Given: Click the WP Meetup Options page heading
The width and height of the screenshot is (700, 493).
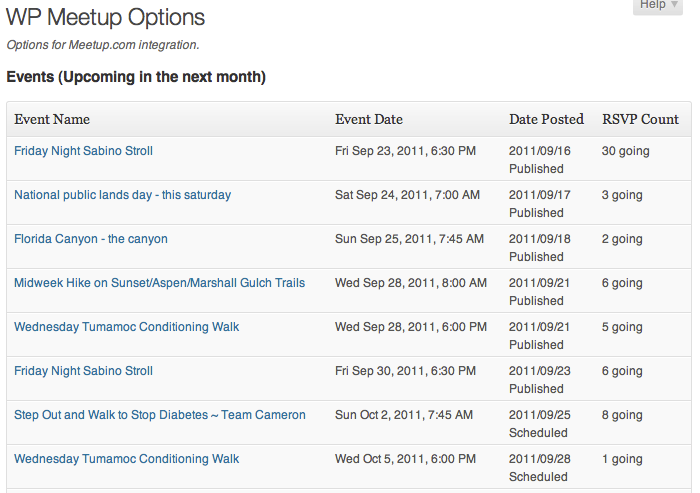Looking at the screenshot, I should pos(105,17).
